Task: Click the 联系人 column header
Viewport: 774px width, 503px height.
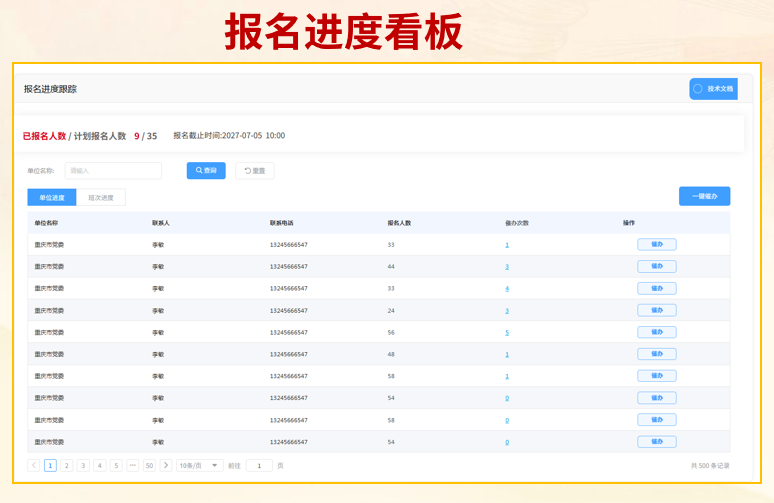Action: (x=161, y=223)
